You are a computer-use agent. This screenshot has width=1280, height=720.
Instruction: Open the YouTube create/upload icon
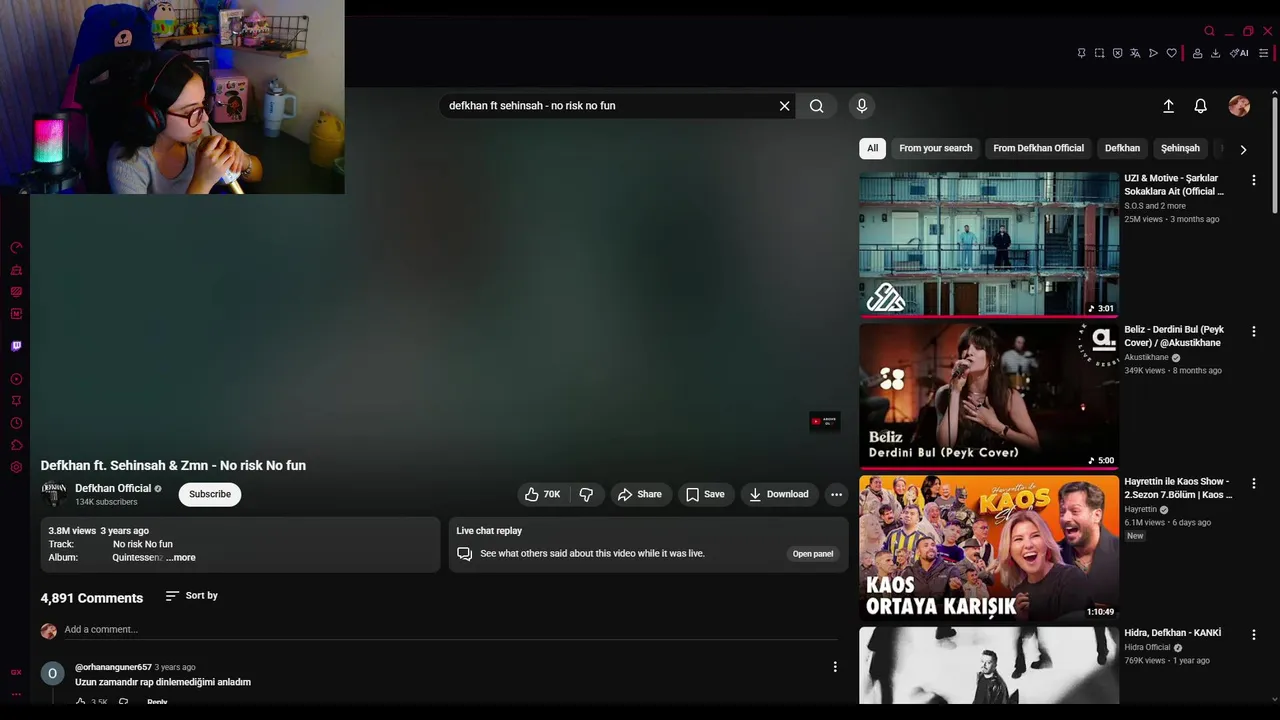coord(1168,106)
